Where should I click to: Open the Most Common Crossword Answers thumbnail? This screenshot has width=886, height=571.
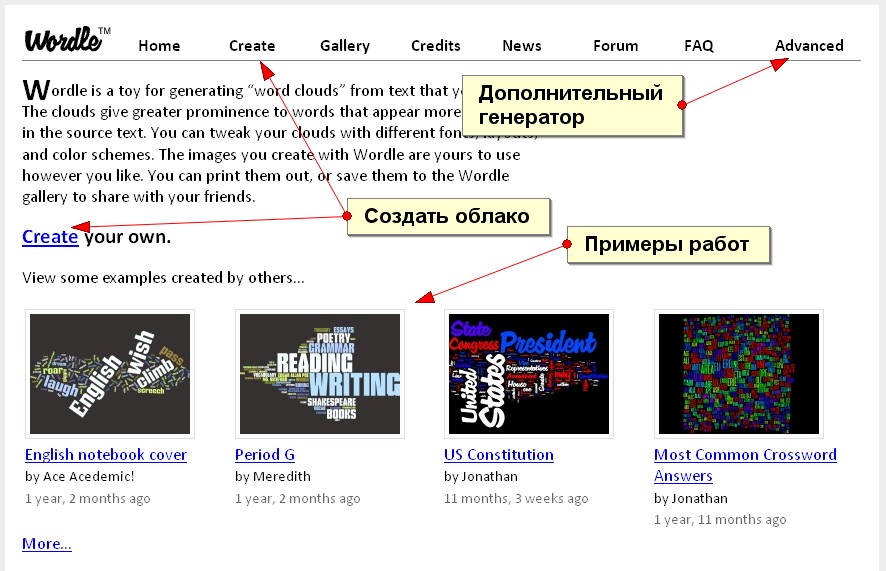[x=739, y=374]
